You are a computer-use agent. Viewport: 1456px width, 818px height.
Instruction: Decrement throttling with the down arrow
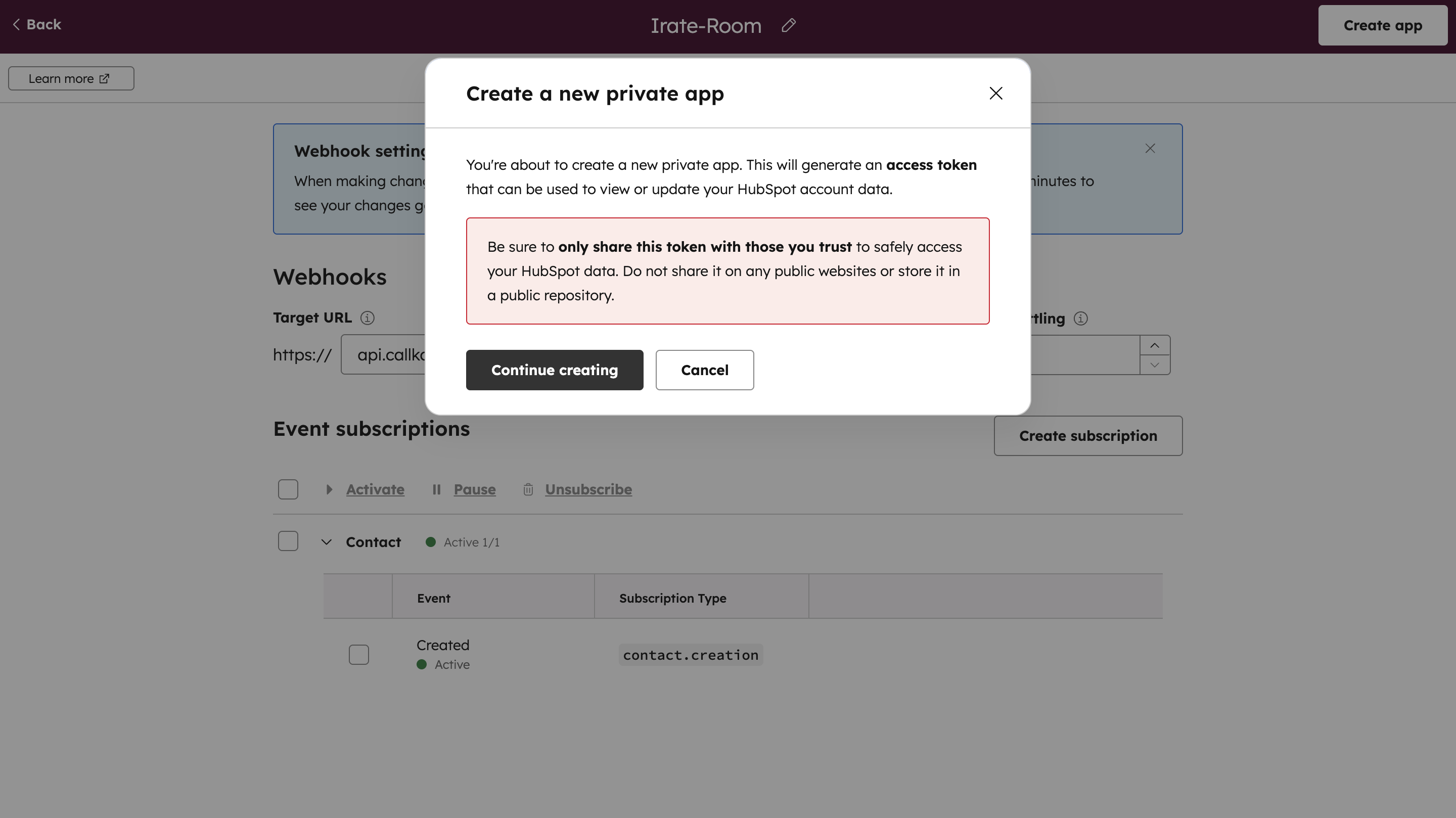pyautogui.click(x=1155, y=365)
